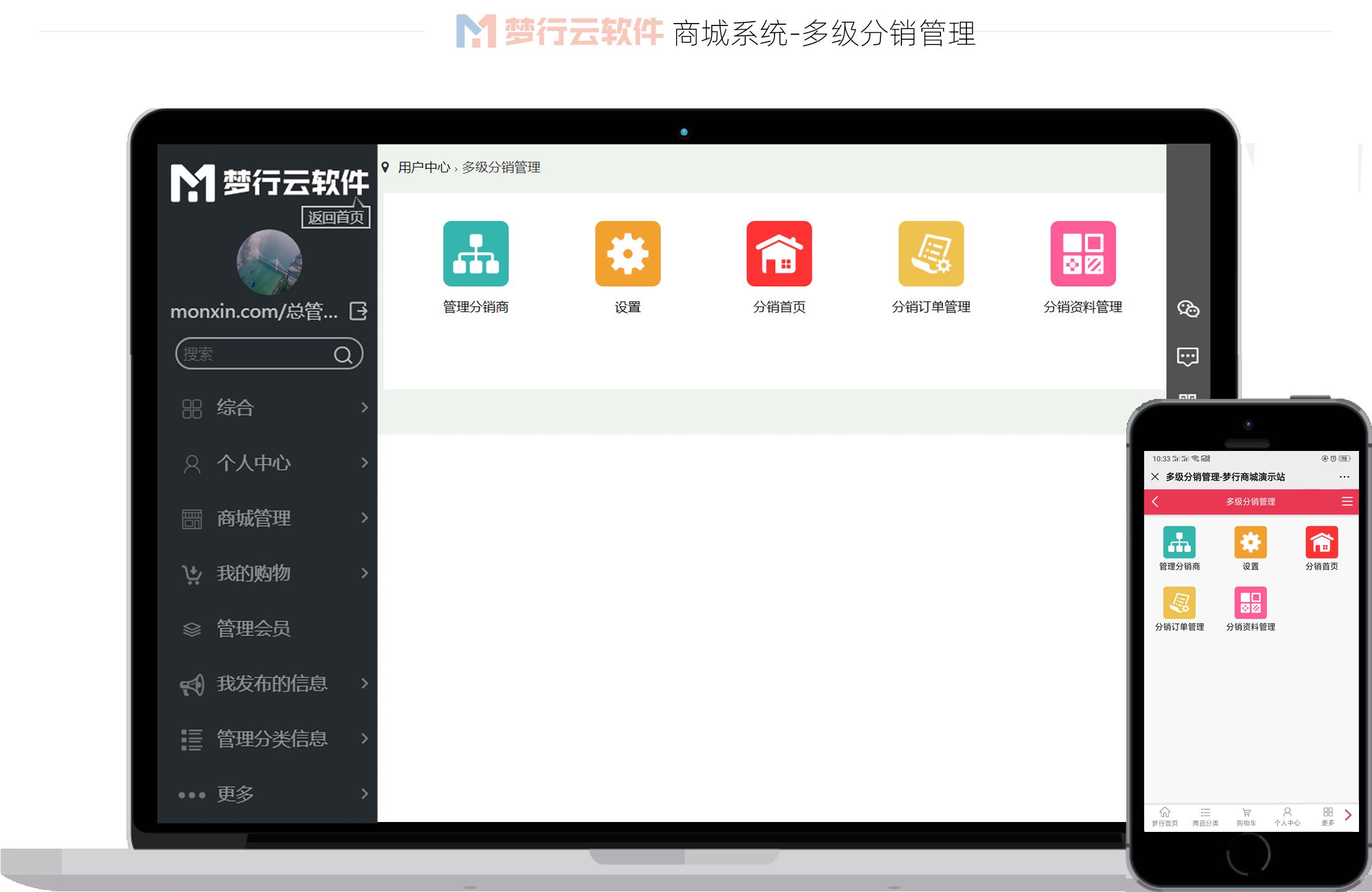Click the 梦行云软件 logo in the sidebar
This screenshot has width=1372, height=892.
click(x=269, y=183)
